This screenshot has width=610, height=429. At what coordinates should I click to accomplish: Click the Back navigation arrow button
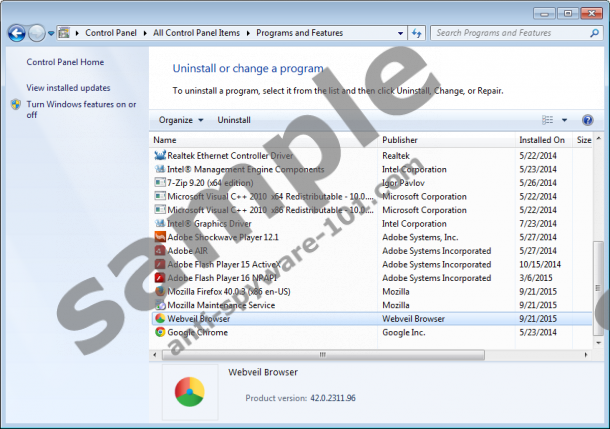click(x=17, y=33)
